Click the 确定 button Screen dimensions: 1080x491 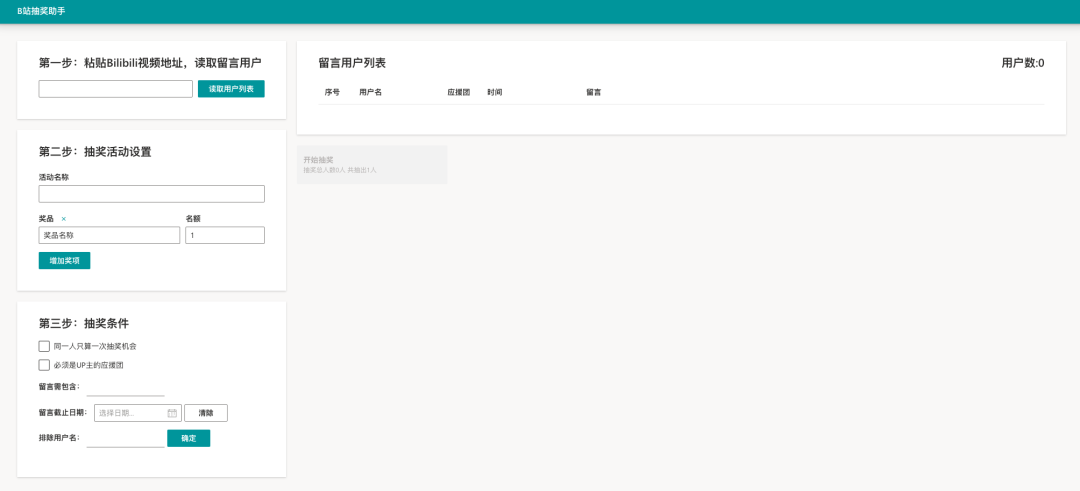point(189,438)
